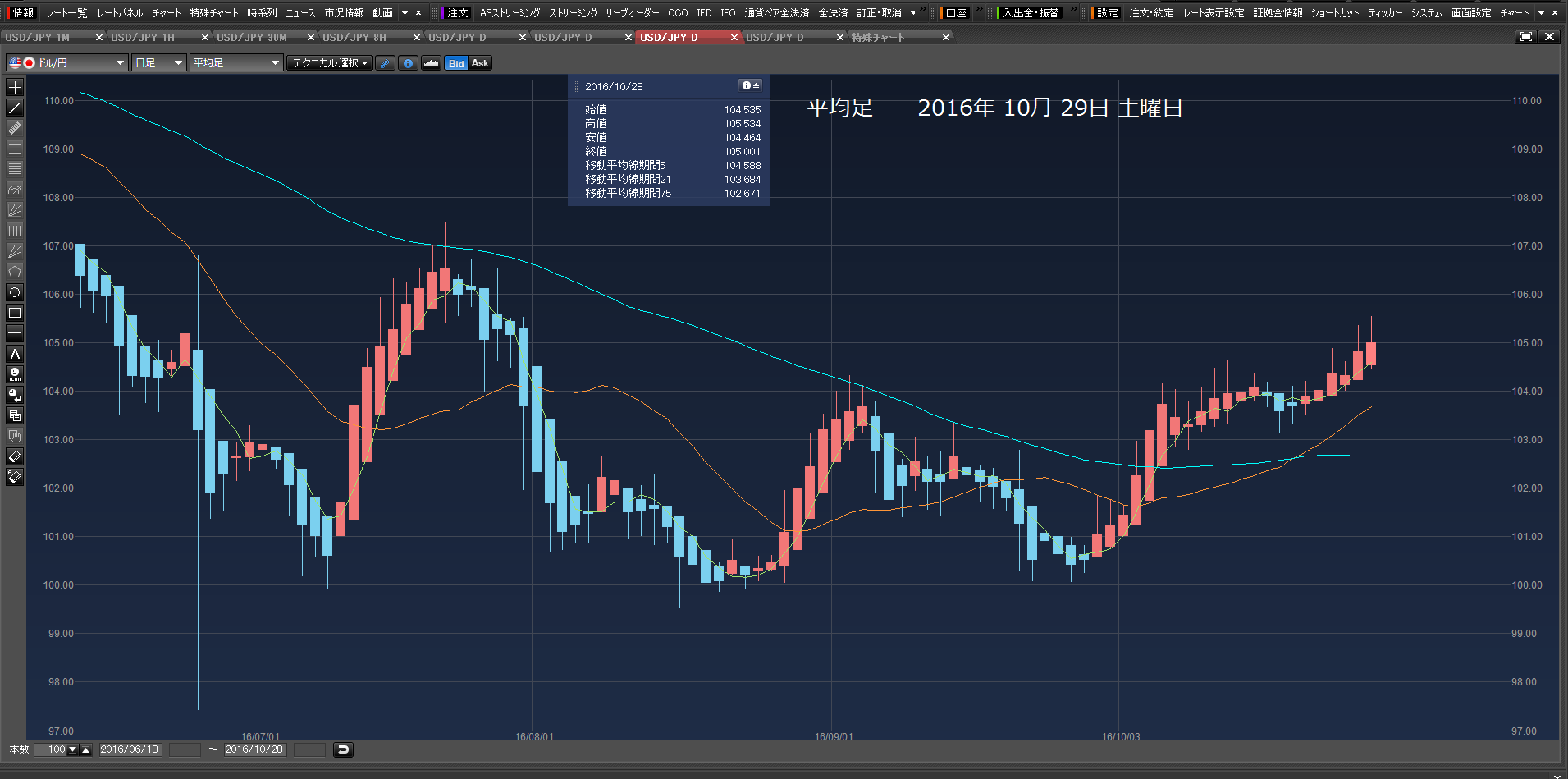
Task: Switch chart to Ask price
Action: (x=480, y=63)
